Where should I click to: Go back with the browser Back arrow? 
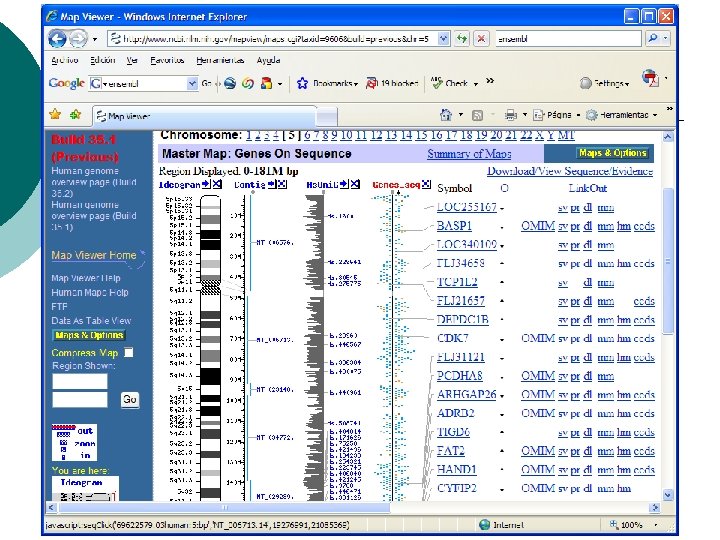[x=57, y=39]
